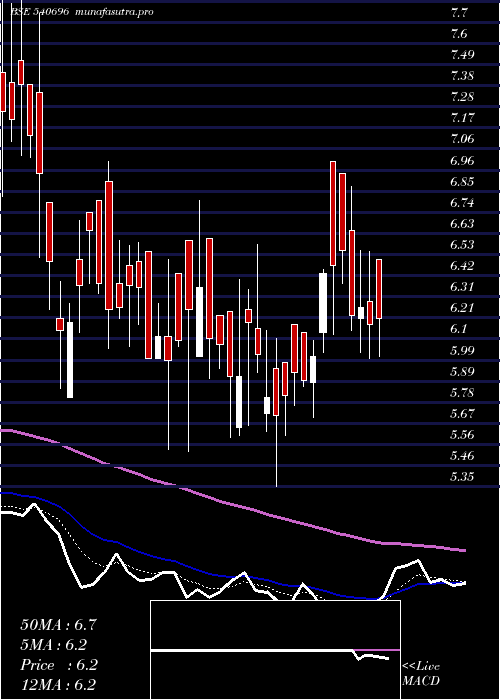This screenshot has height=700, width=500.
Task: Click the 5.56 price axis label
Action: click(462, 434)
